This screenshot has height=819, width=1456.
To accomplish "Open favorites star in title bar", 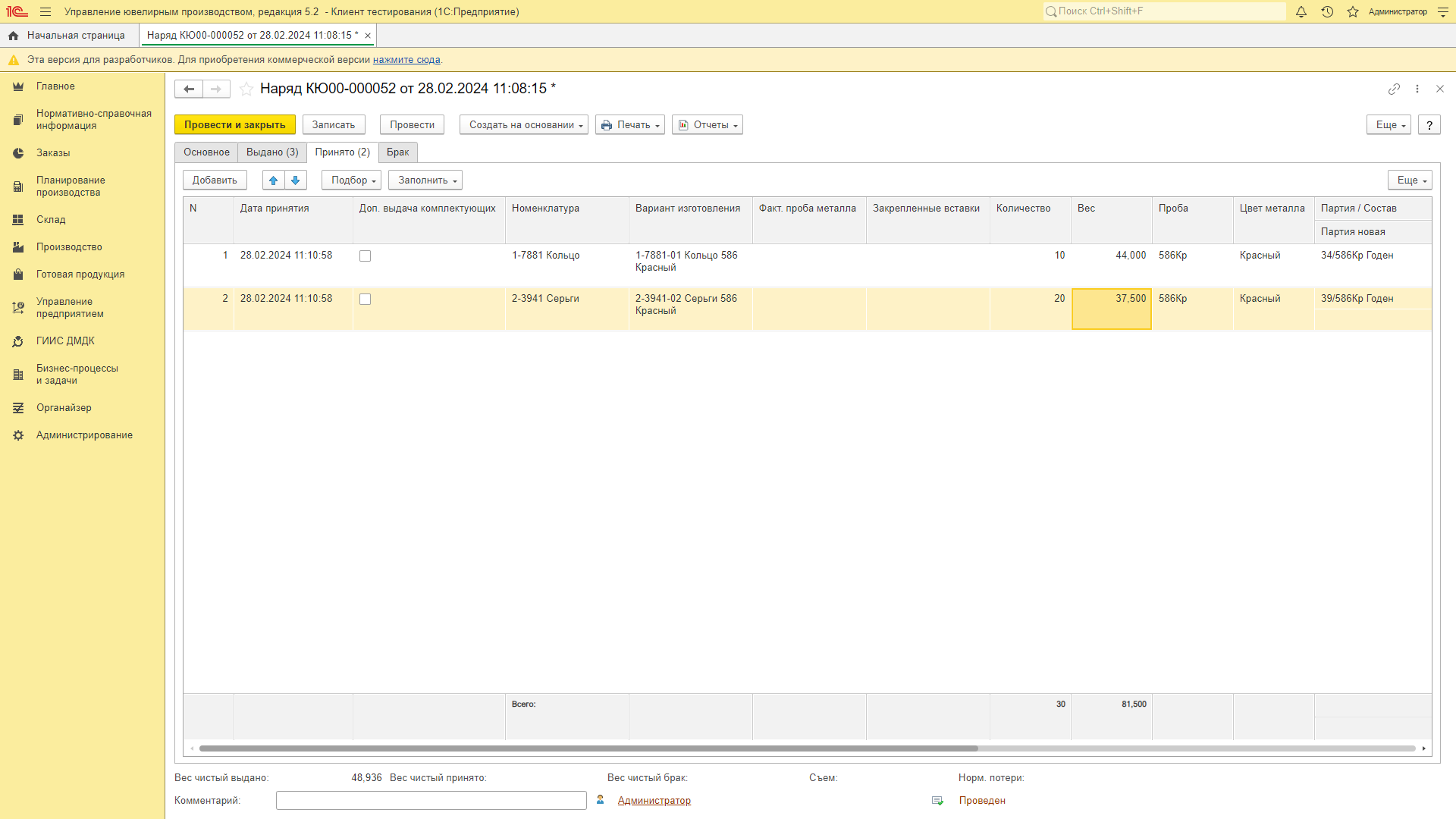I will (x=1353, y=11).
